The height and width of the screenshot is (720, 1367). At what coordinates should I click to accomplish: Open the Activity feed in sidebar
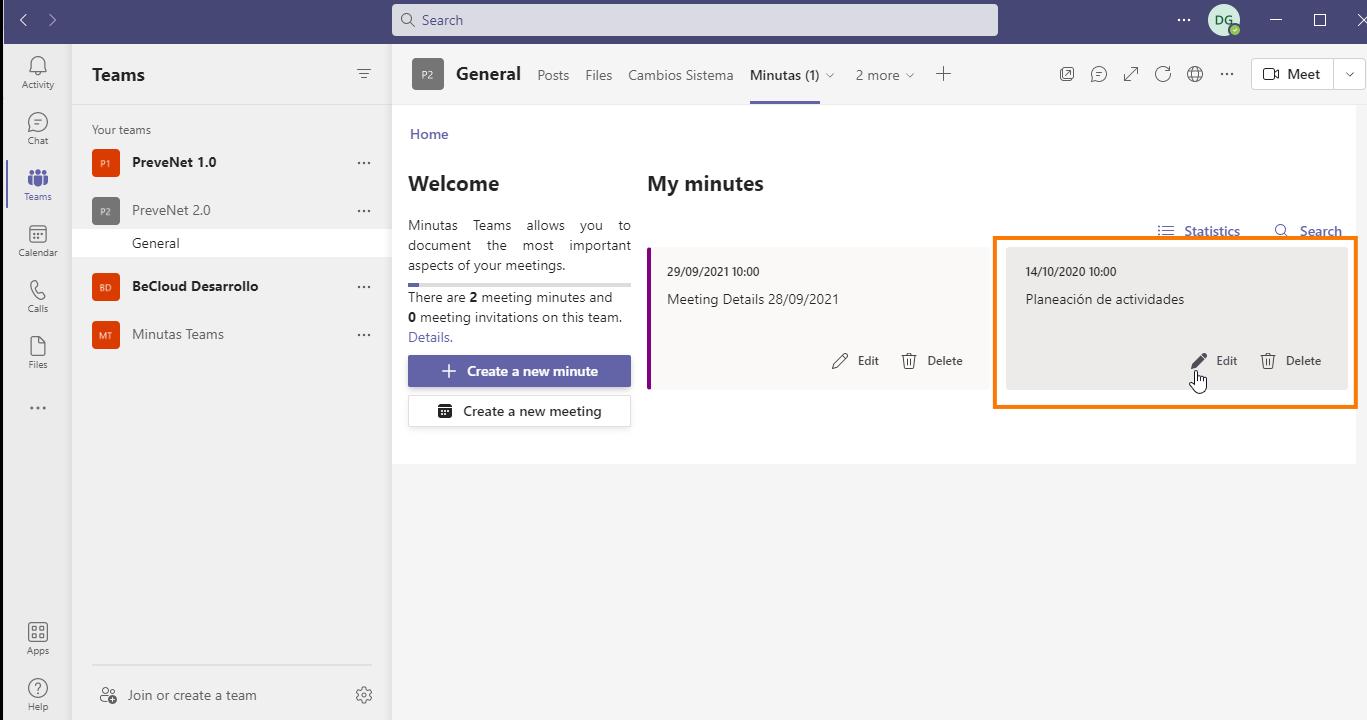click(38, 73)
